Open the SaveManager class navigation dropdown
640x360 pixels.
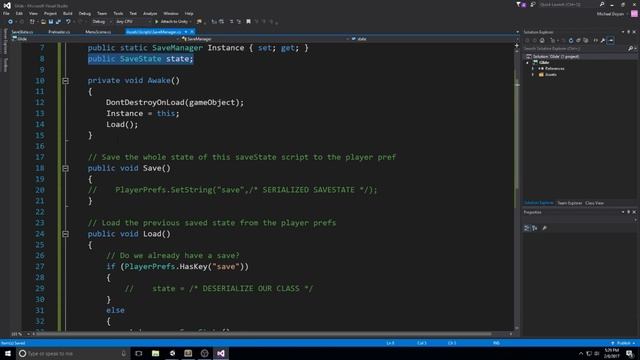coord(265,39)
